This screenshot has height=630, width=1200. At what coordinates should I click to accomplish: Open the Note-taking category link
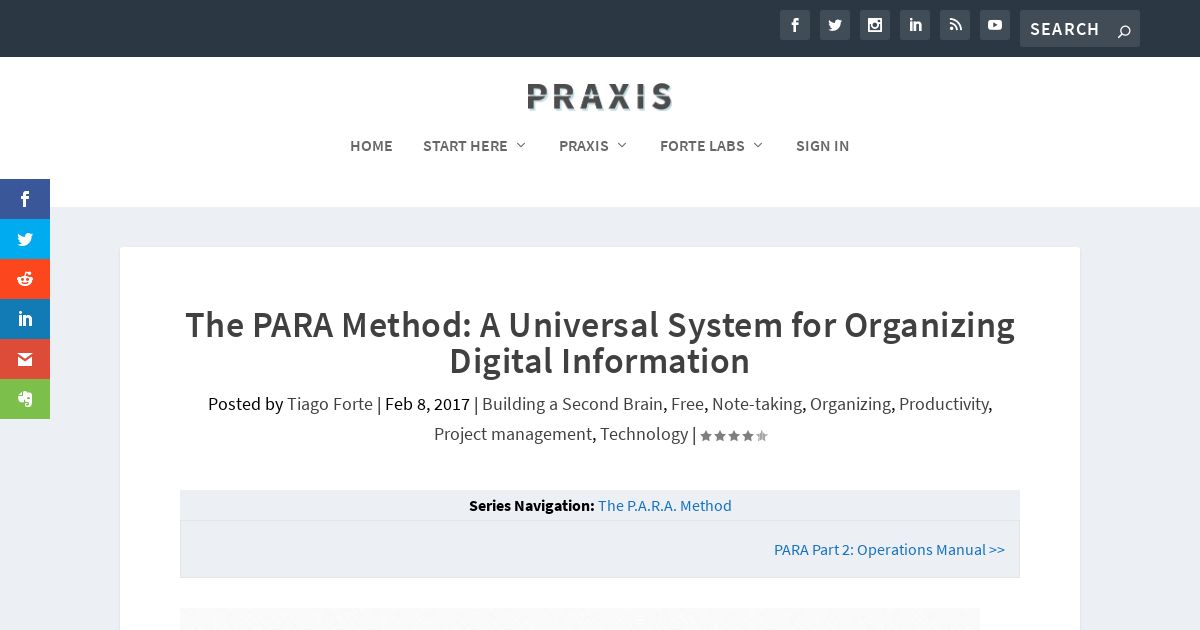pyautogui.click(x=757, y=404)
